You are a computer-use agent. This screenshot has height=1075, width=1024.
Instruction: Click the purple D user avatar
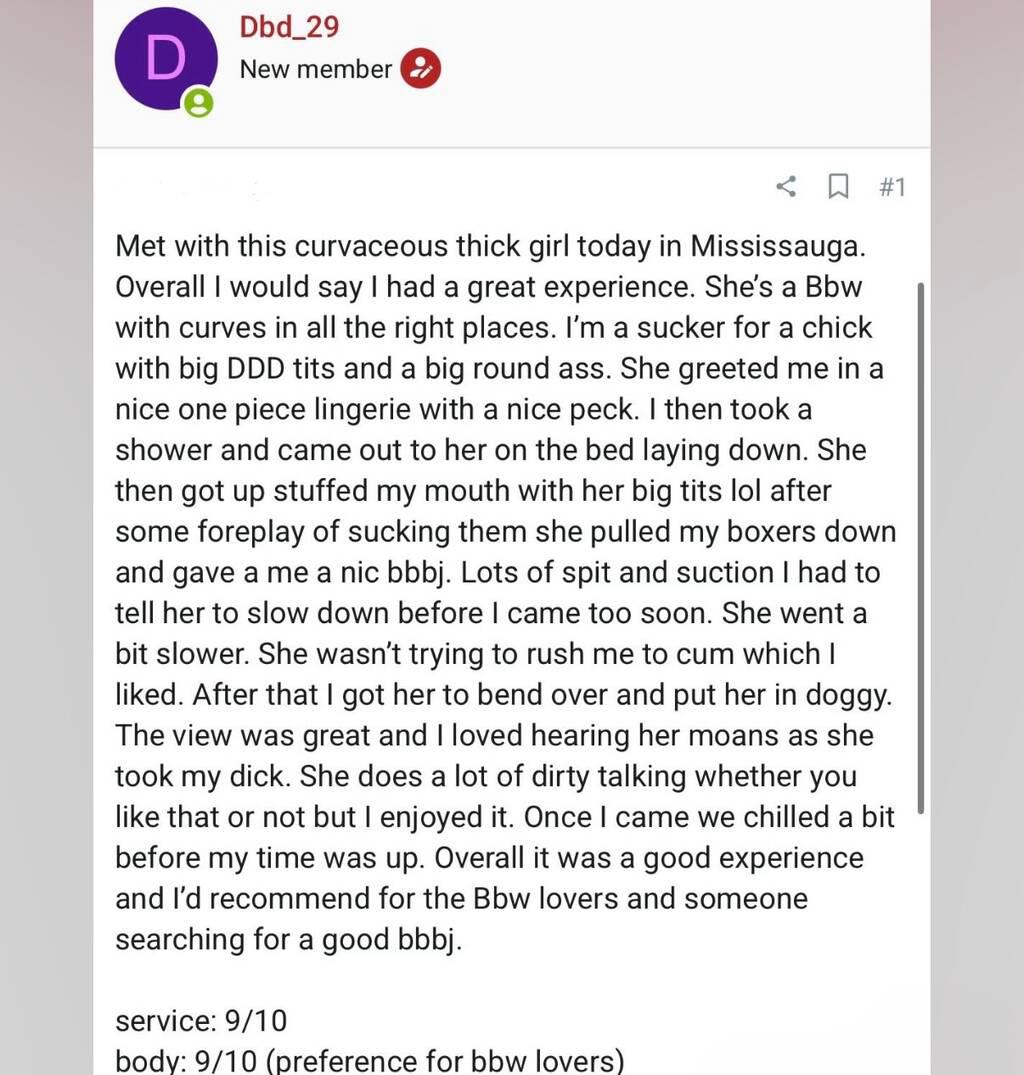point(165,60)
